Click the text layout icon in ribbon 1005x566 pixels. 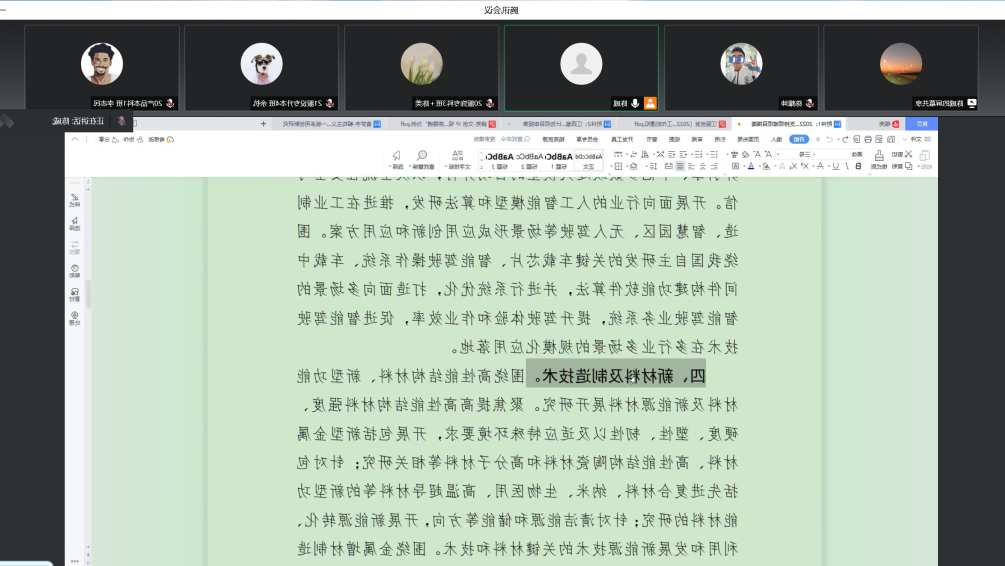tap(457, 156)
